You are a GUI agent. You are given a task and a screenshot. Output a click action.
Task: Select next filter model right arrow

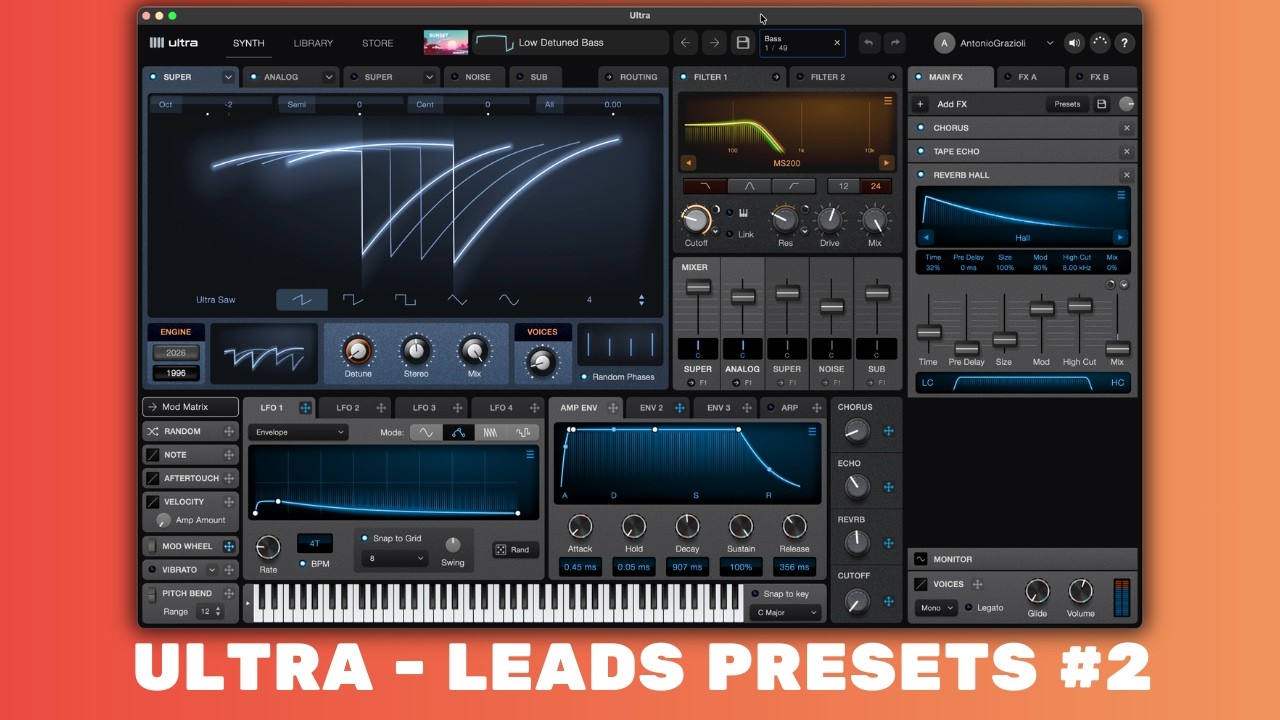tap(886, 163)
